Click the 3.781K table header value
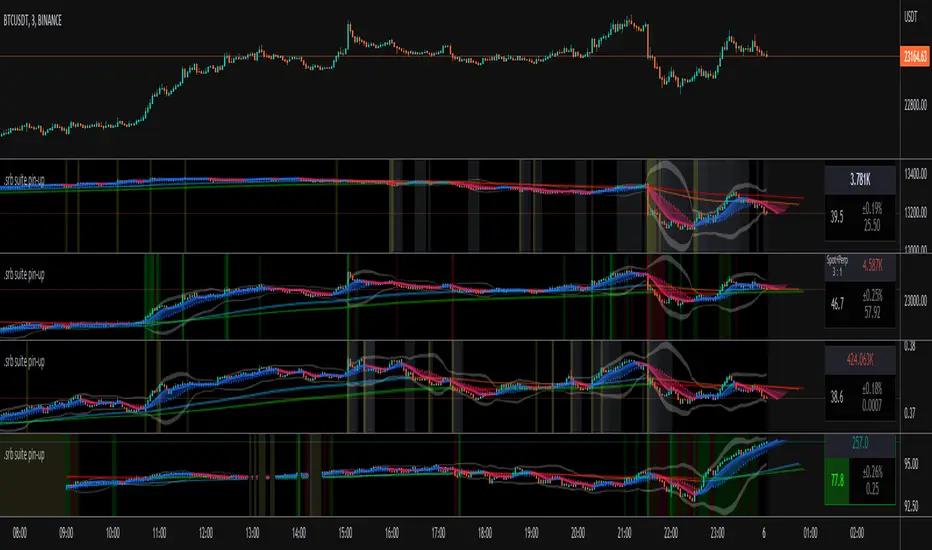Viewport: 932px width, 550px height. click(860, 180)
